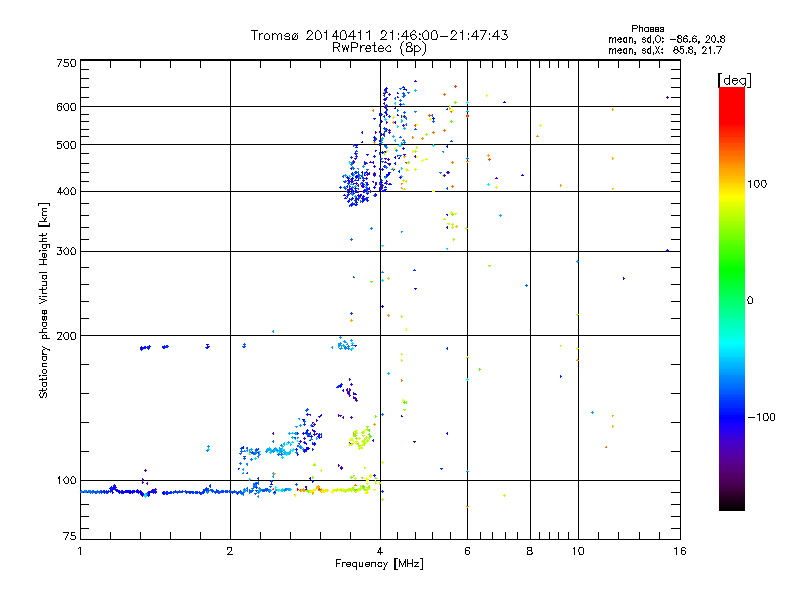Click the 'Stationary phase Virtual Height [km]' label
Viewport: 800px width, 600px height.
44,301
